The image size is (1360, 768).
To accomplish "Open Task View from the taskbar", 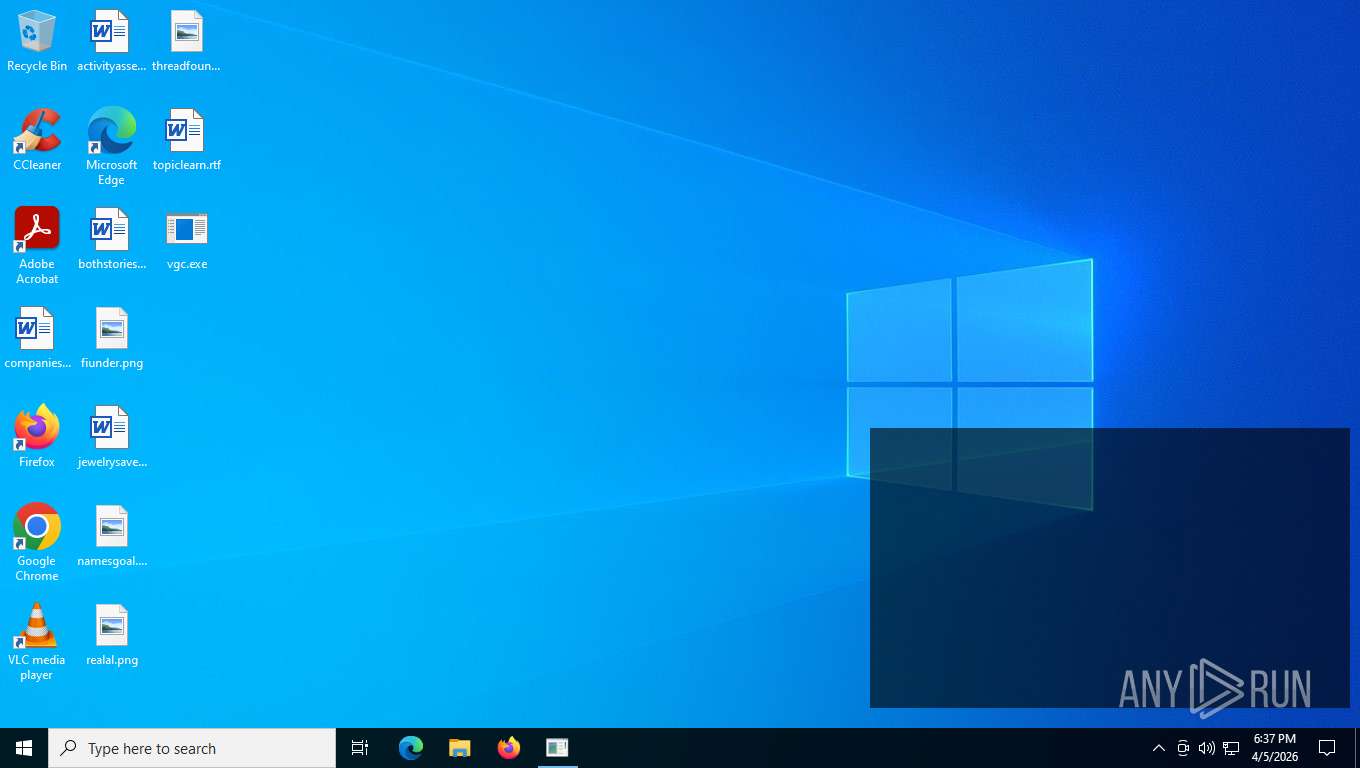I will [x=360, y=748].
